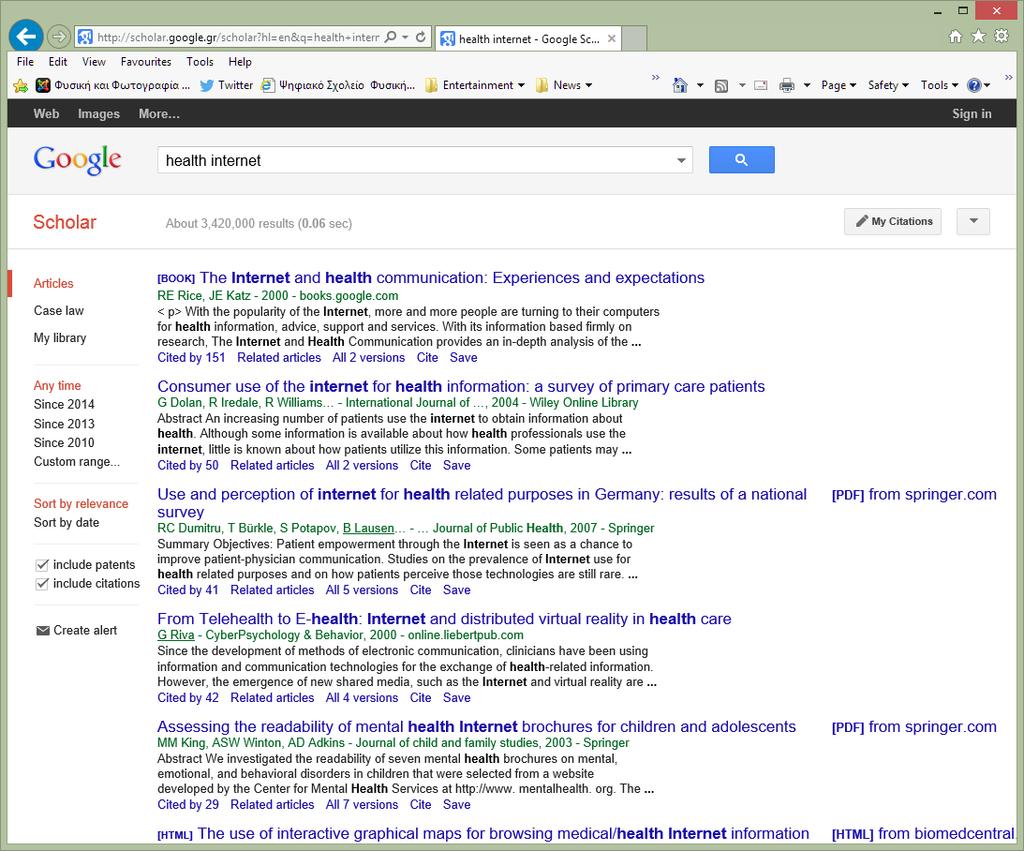Image resolution: width=1024 pixels, height=851 pixels.
Task: Open the Ψηφιακό Σχολείο bookmark
Action: 338,86
